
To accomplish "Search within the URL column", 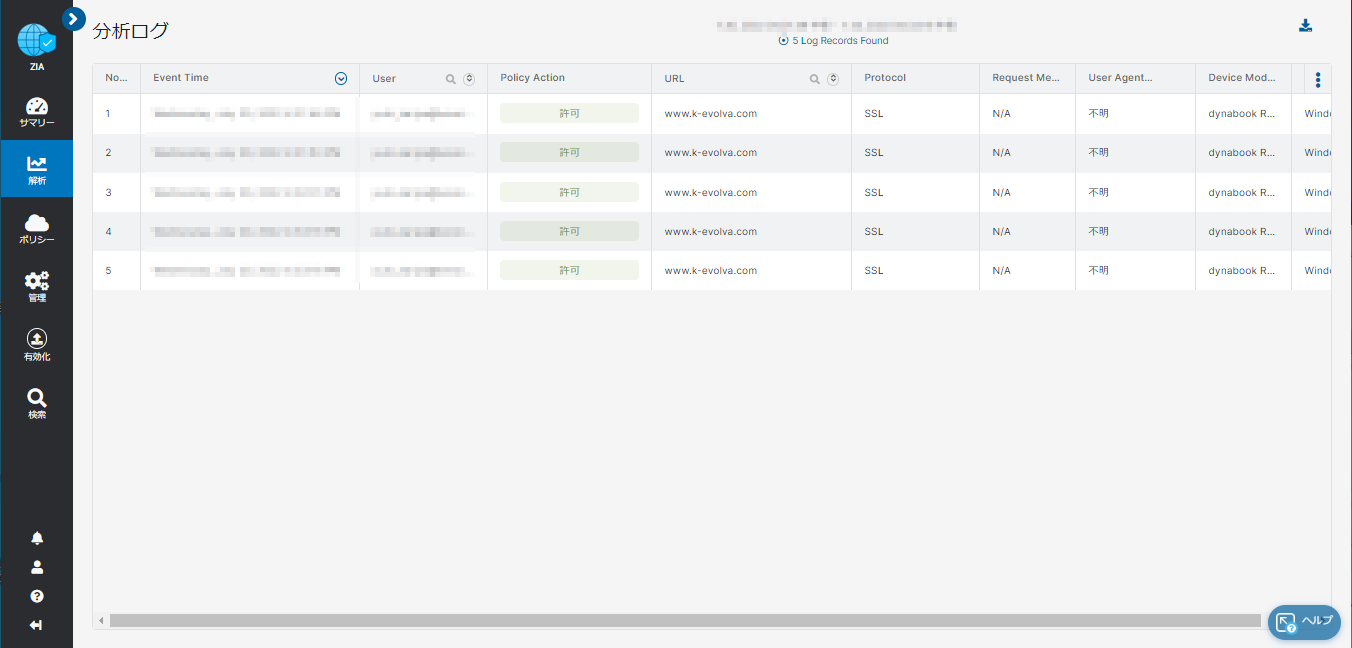I will coord(815,79).
